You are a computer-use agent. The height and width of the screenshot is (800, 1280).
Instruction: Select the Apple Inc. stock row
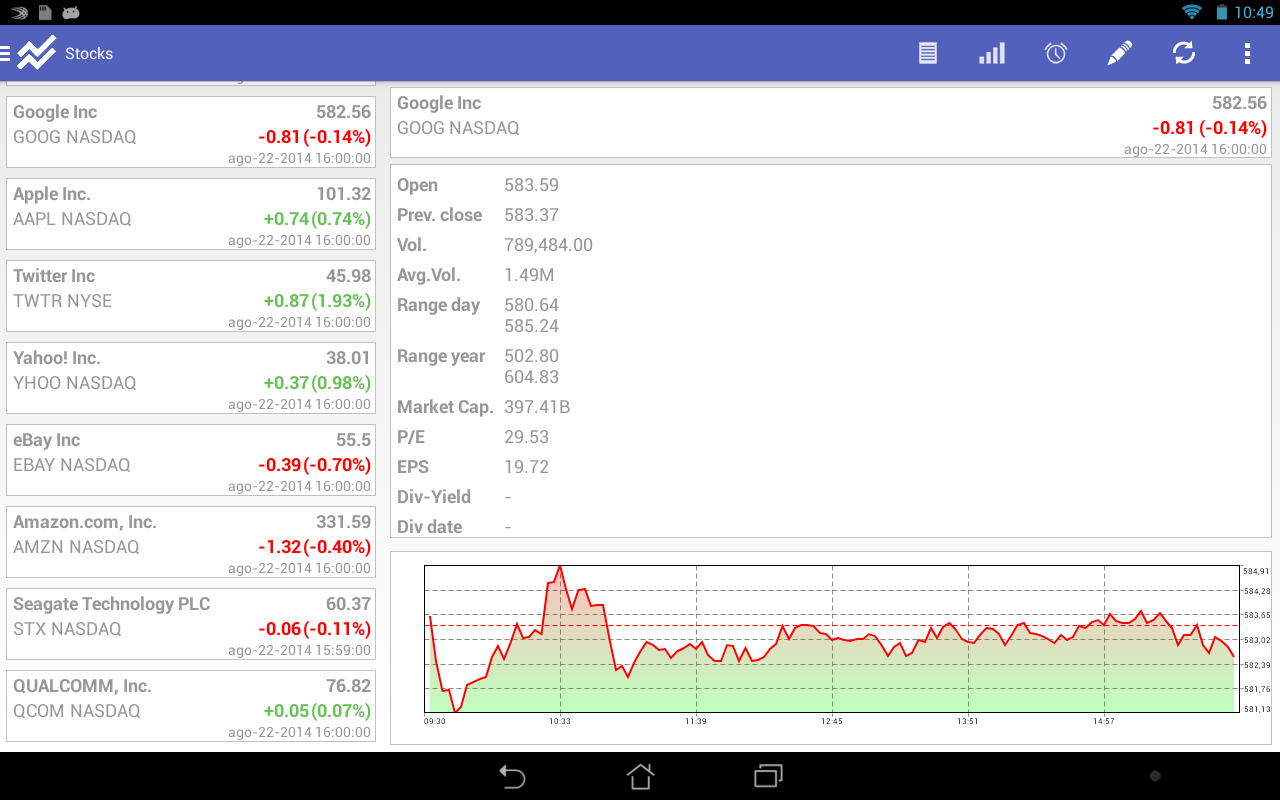(191, 214)
